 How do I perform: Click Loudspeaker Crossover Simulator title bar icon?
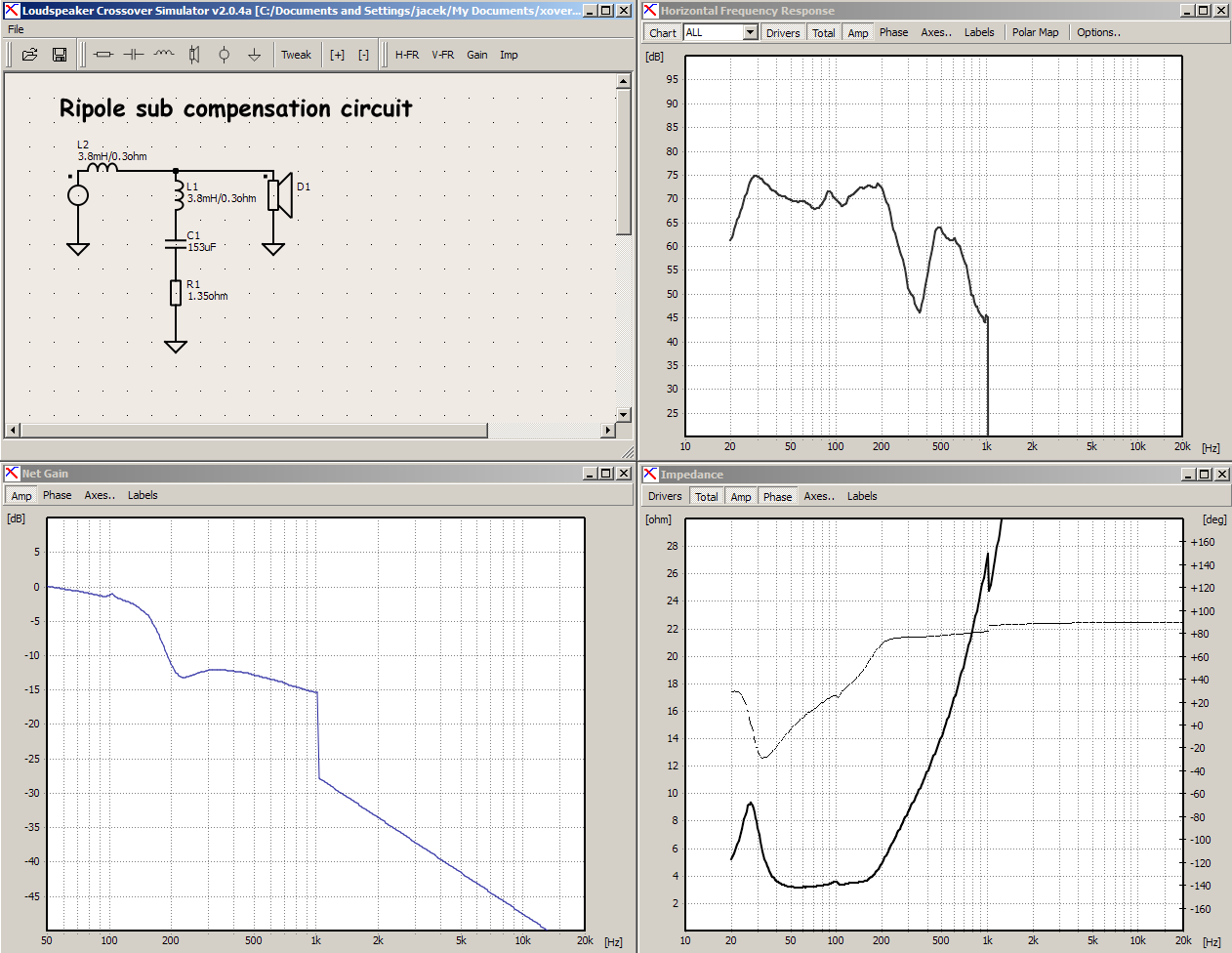pos(12,11)
